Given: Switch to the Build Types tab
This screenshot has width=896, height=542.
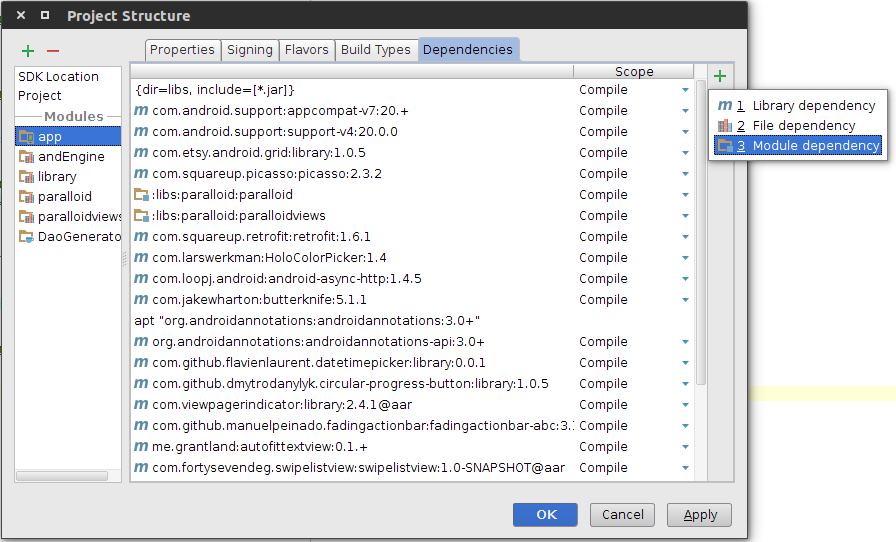Looking at the screenshot, I should pyautogui.click(x=376, y=50).
